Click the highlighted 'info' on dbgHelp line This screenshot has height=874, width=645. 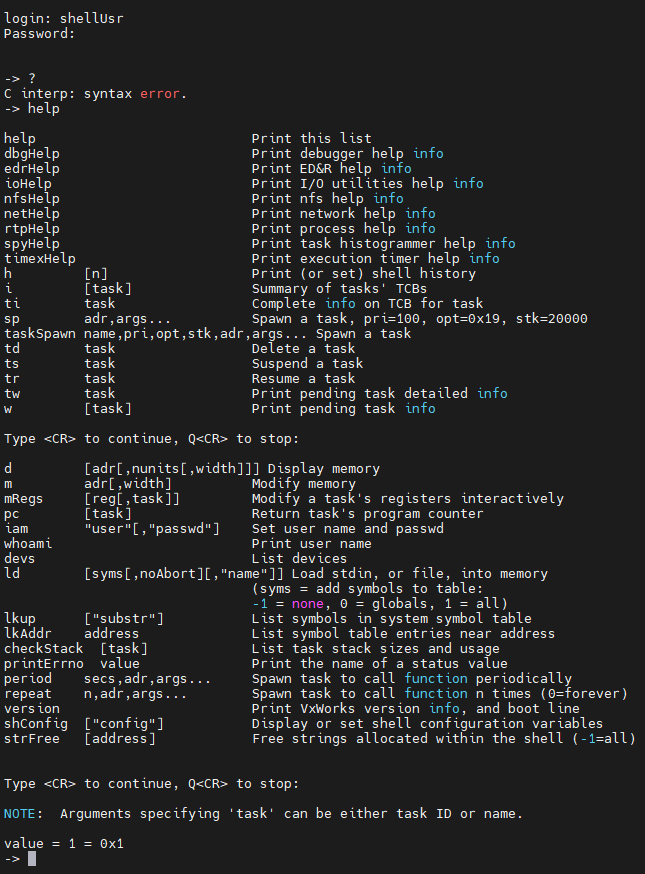point(428,154)
